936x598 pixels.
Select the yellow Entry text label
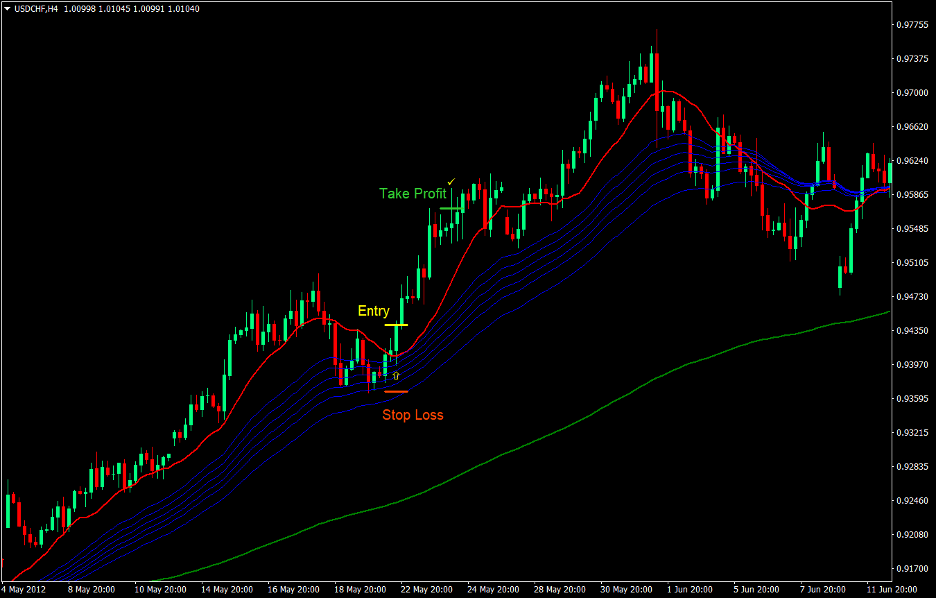point(374,311)
